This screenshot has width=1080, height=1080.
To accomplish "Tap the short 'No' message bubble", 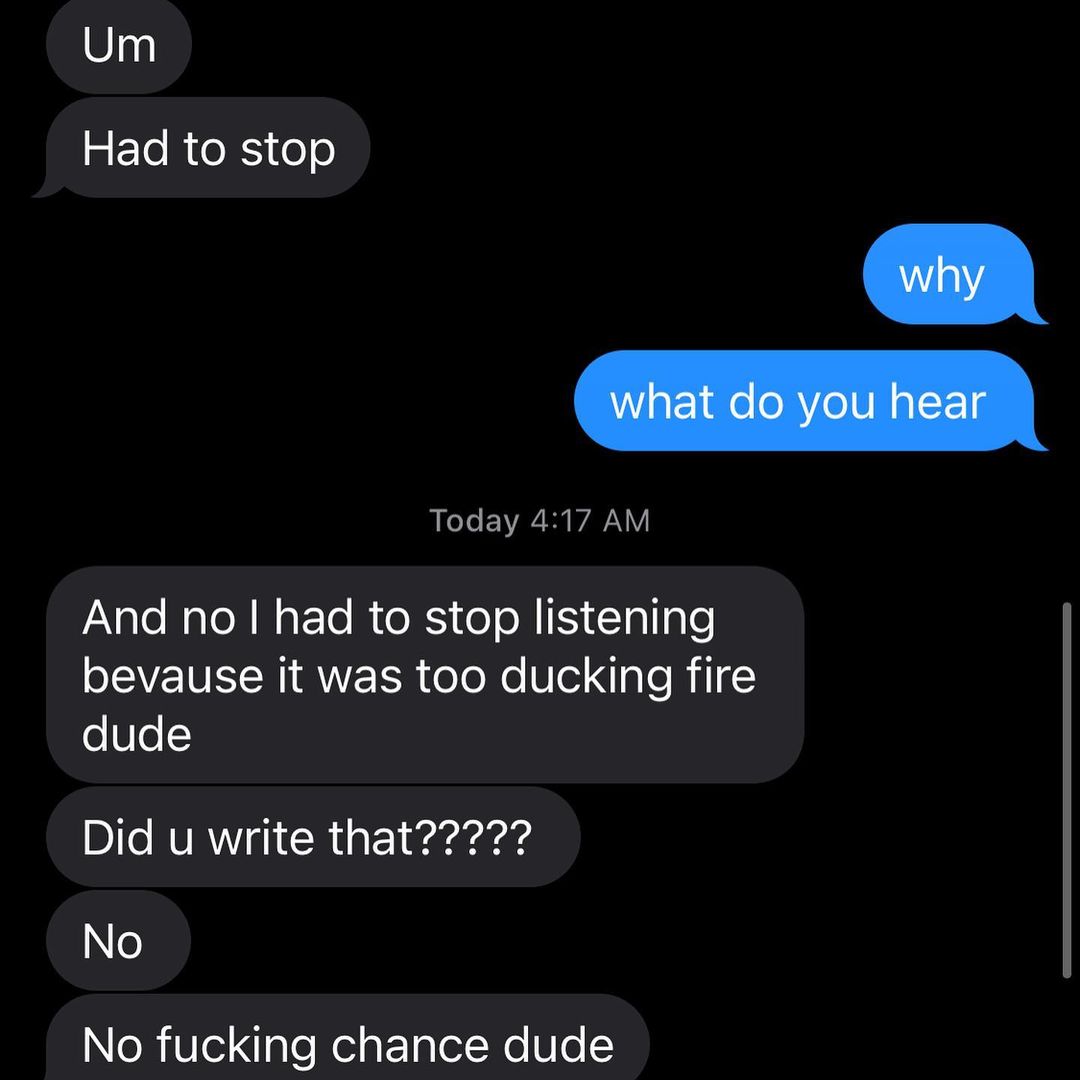I will click(x=118, y=940).
